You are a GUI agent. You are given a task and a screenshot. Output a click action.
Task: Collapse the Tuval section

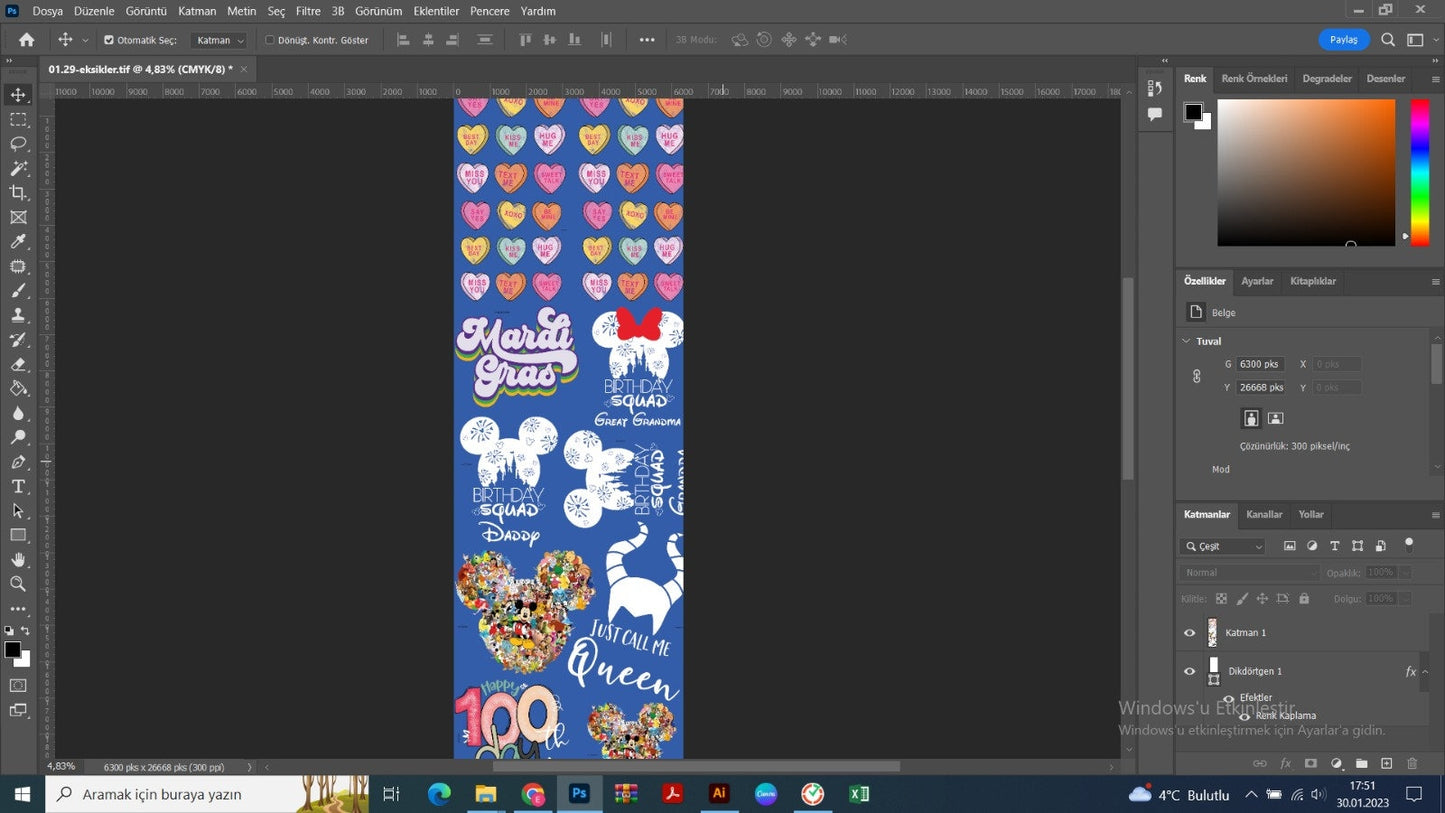tap(1187, 341)
